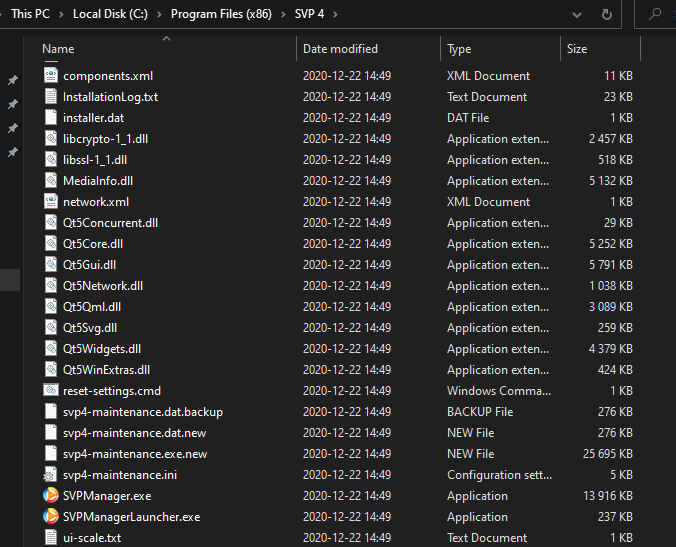Select the svp4-maintenance.ini file icon
This screenshot has width=676, height=547.
(51, 475)
